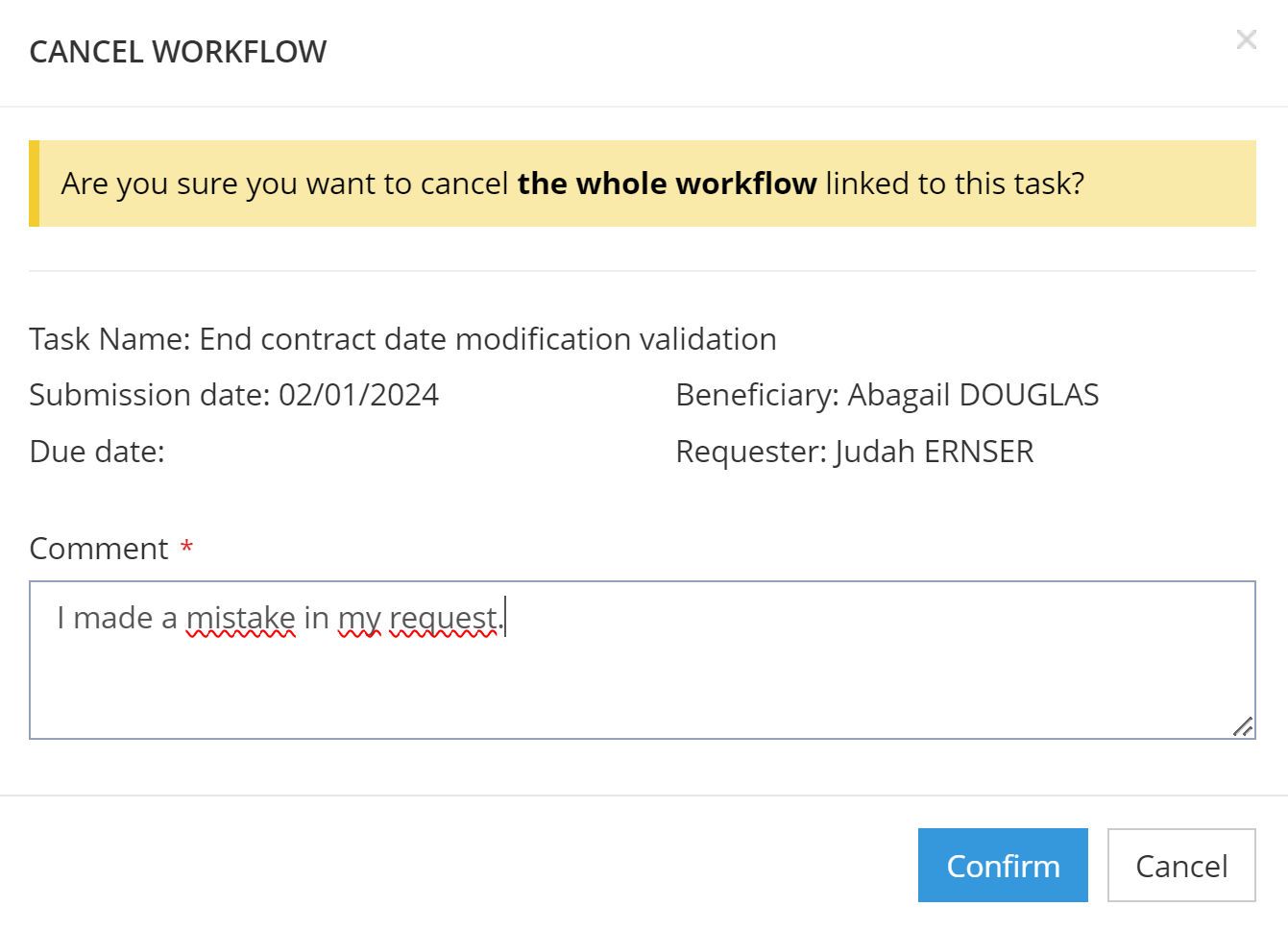The width and height of the screenshot is (1288, 931).
Task: Click the 02/01/2024 date value
Action: pyautogui.click(x=358, y=395)
